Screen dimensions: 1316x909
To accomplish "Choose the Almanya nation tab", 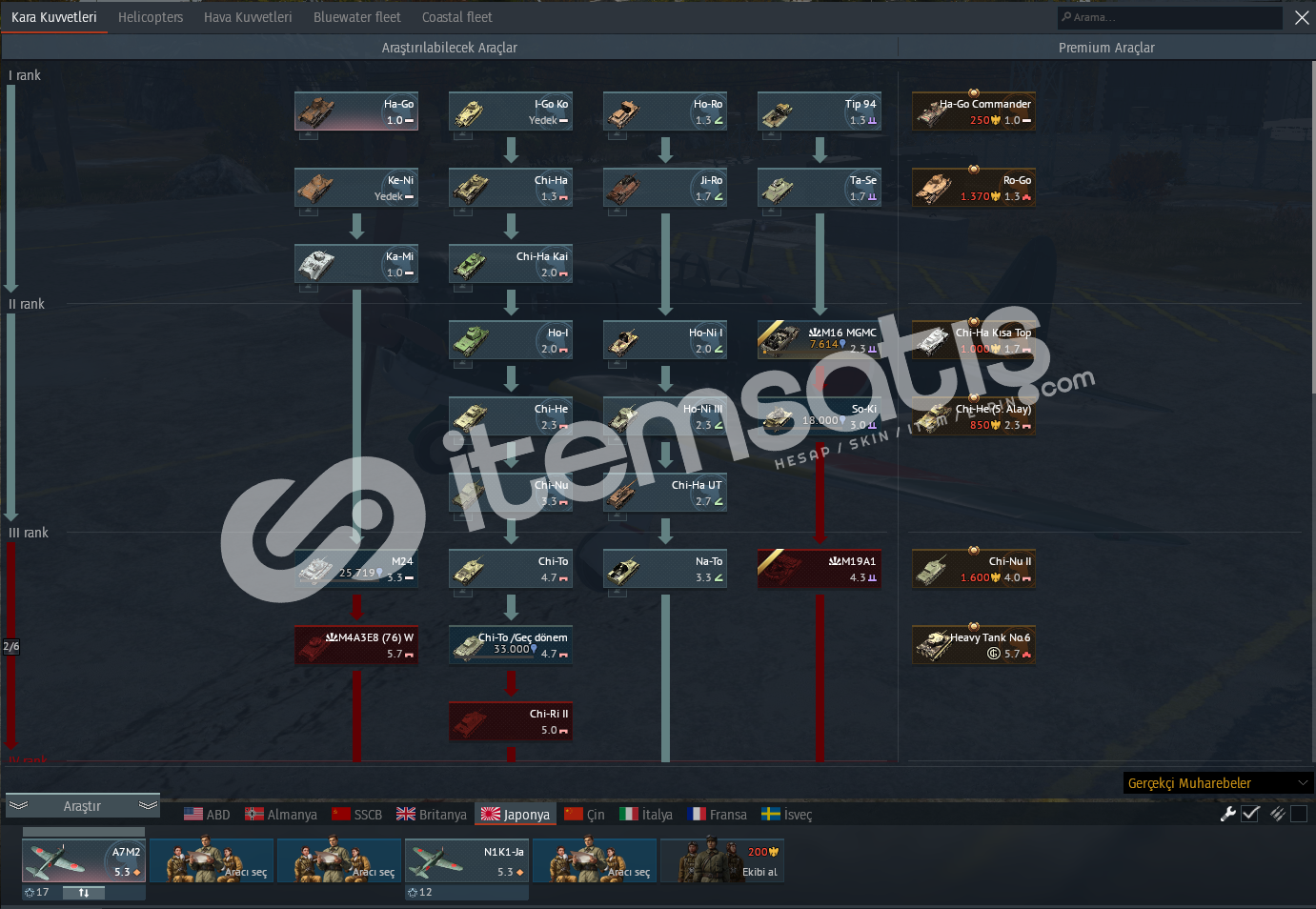I will (281, 815).
